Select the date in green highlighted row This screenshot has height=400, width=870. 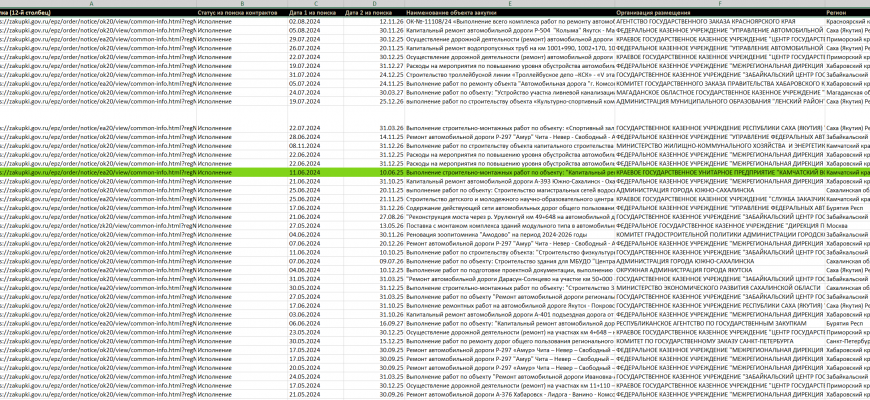point(303,172)
